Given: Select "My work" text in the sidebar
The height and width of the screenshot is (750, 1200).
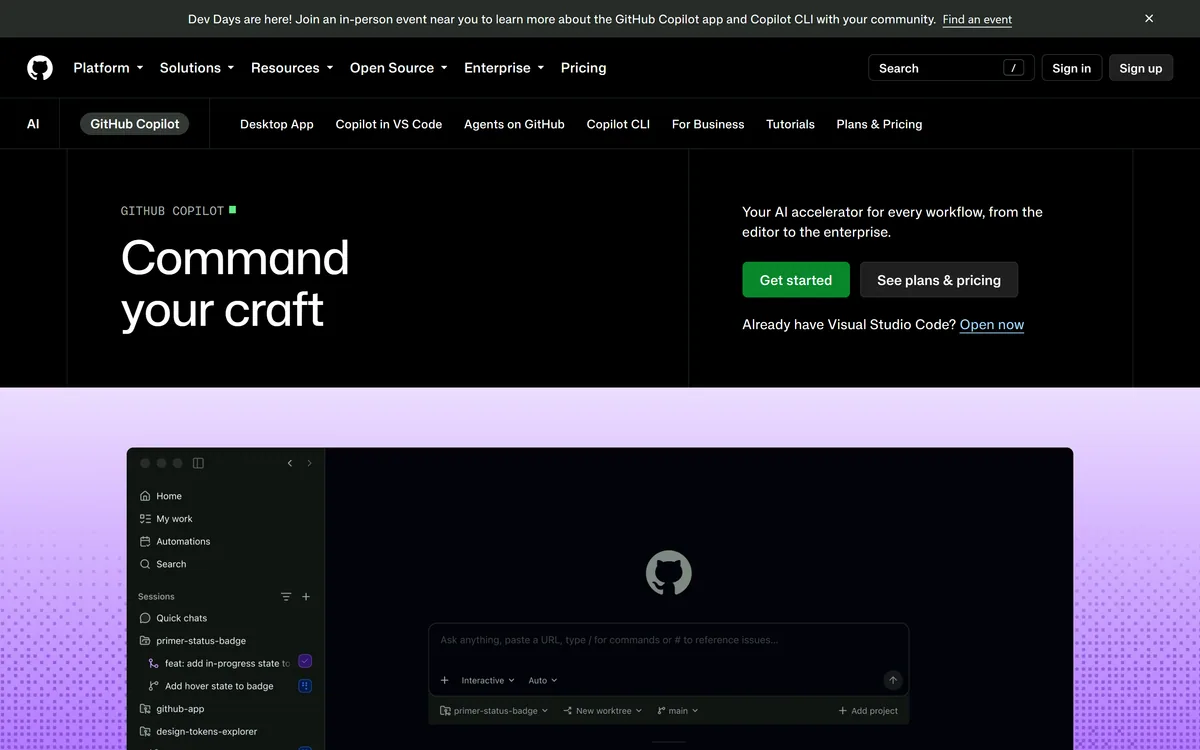Looking at the screenshot, I should (x=174, y=519).
